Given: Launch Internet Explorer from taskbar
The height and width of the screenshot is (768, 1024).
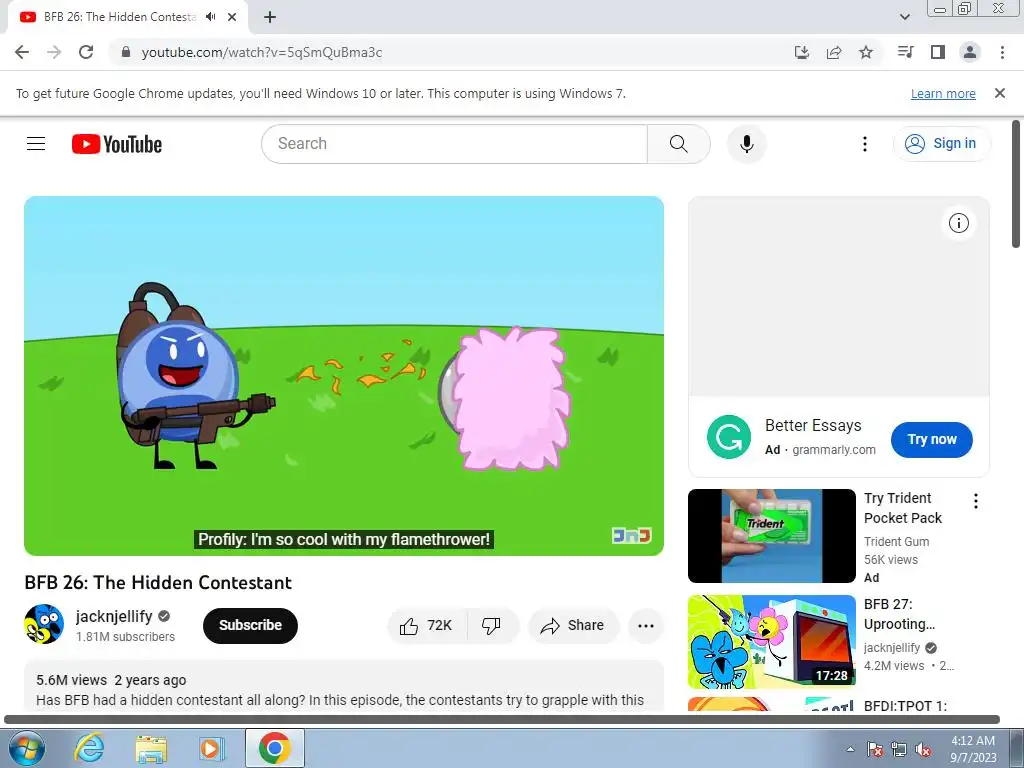Looking at the screenshot, I should 89,748.
